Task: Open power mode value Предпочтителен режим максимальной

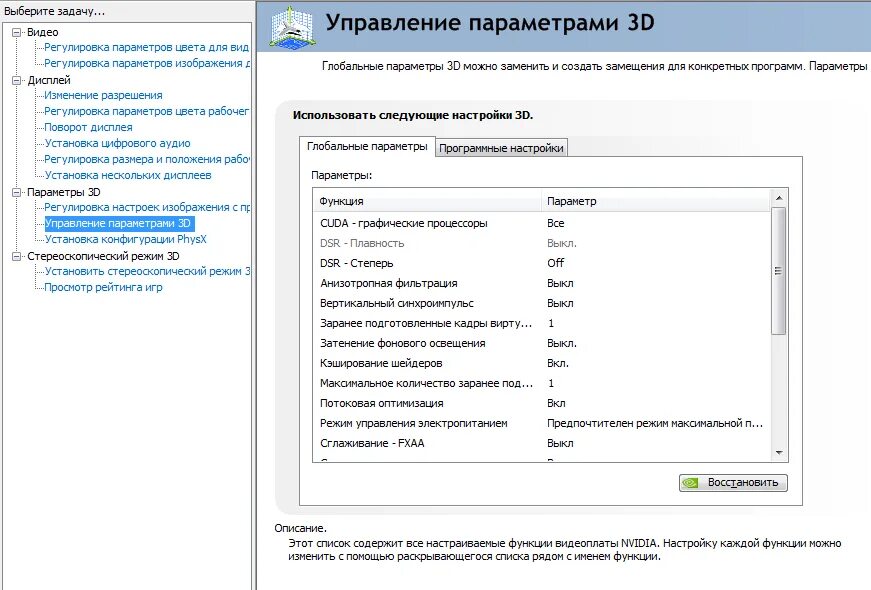Action: (x=655, y=423)
